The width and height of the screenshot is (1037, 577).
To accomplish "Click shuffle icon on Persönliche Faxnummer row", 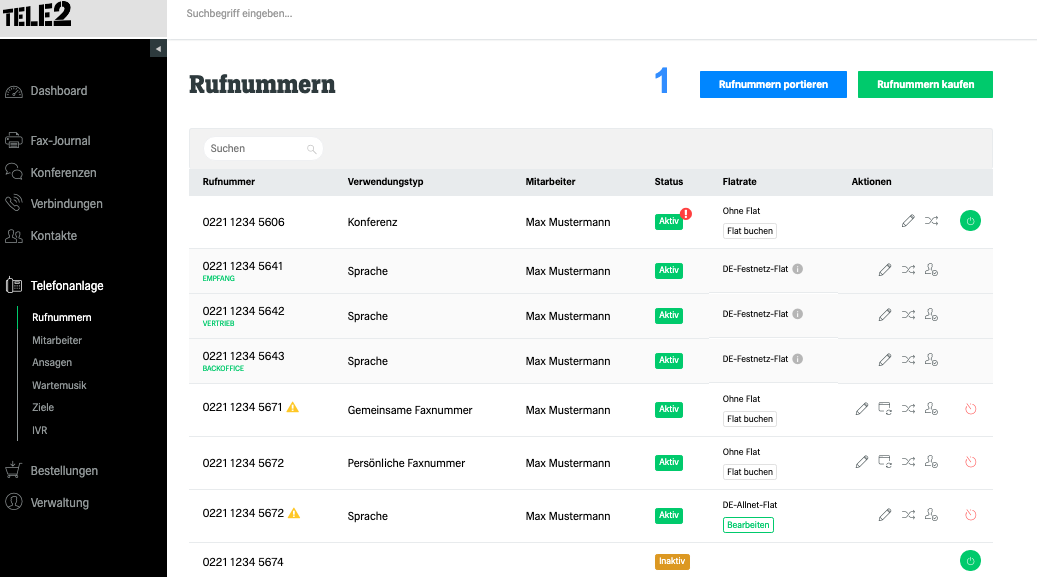I will pyautogui.click(x=908, y=462).
